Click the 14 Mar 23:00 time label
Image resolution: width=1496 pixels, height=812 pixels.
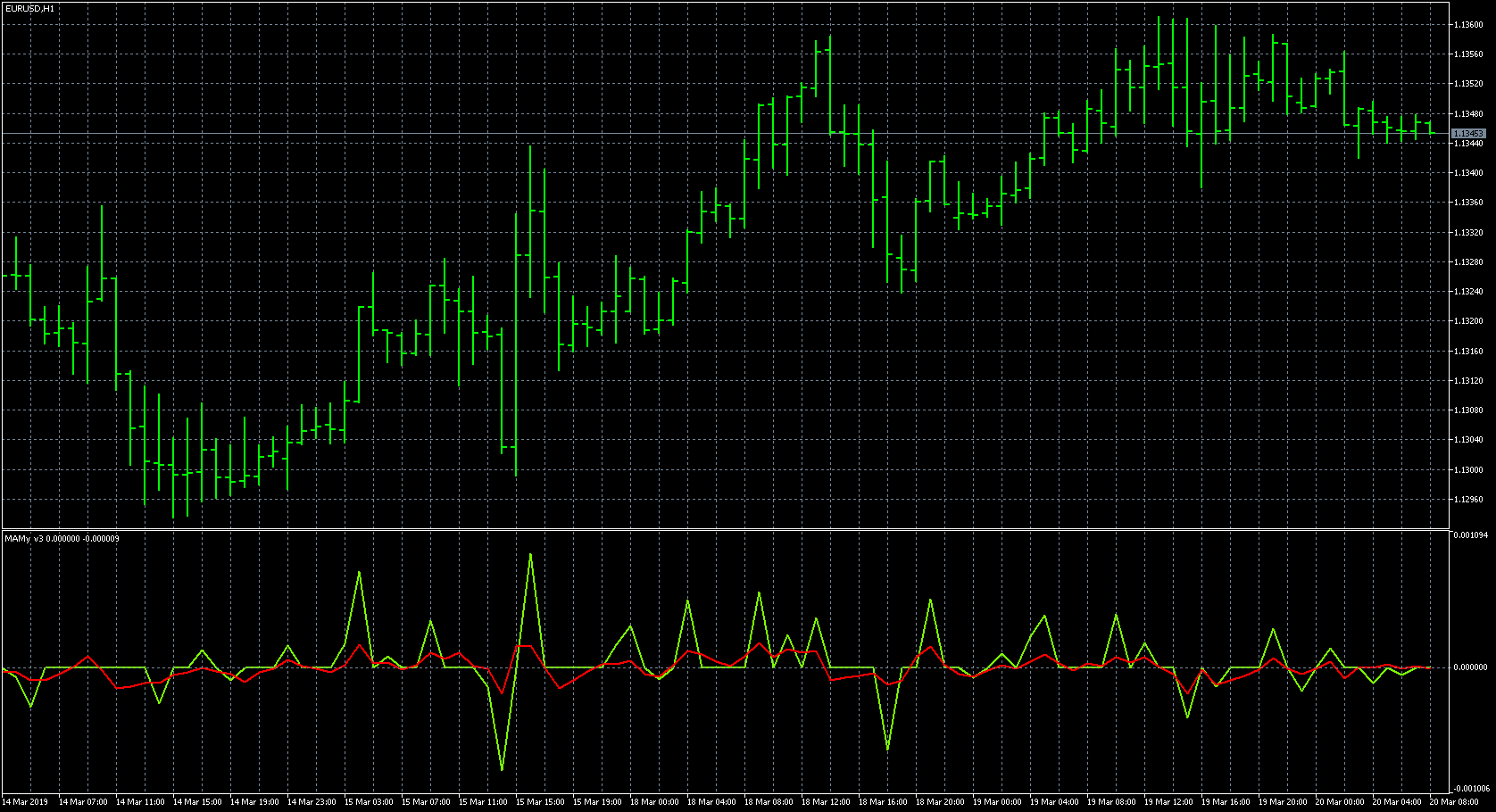[312, 802]
